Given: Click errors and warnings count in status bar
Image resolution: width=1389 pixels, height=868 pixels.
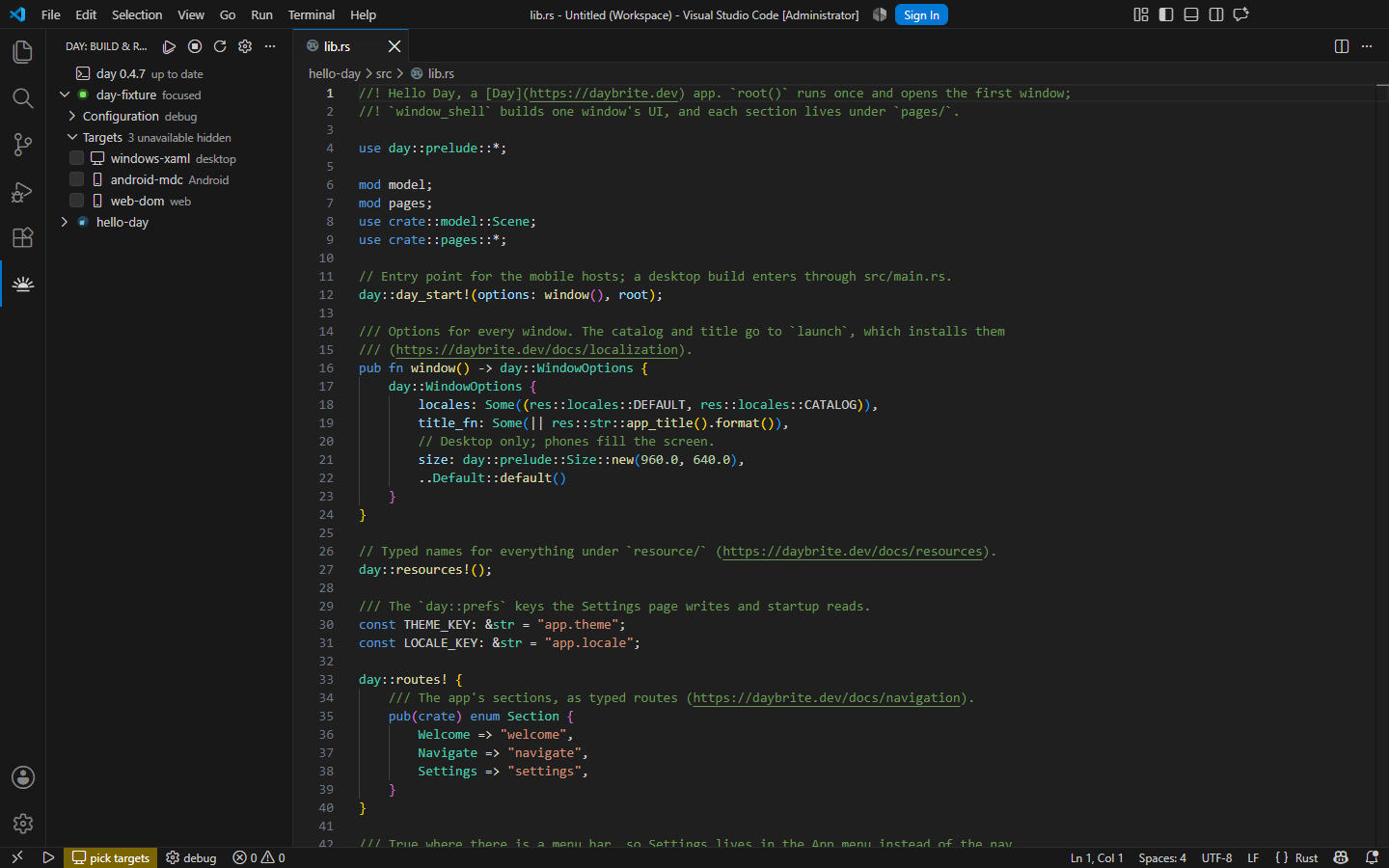Looking at the screenshot, I should click(x=259, y=857).
